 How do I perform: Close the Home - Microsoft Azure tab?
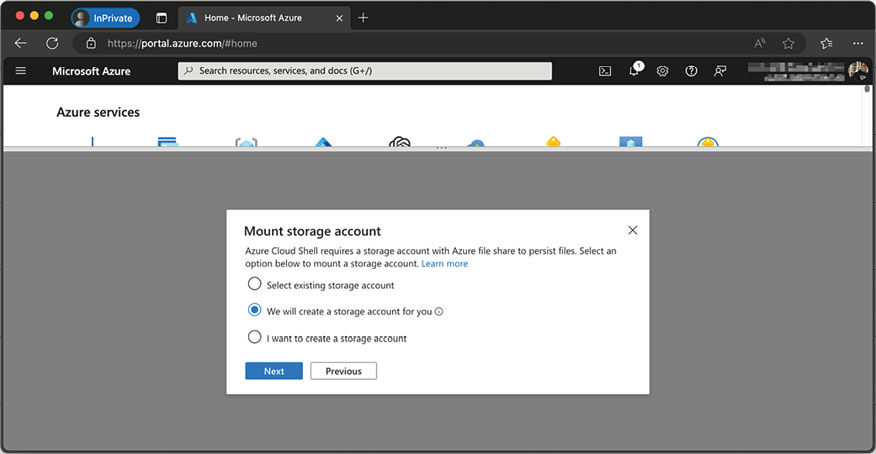click(339, 18)
